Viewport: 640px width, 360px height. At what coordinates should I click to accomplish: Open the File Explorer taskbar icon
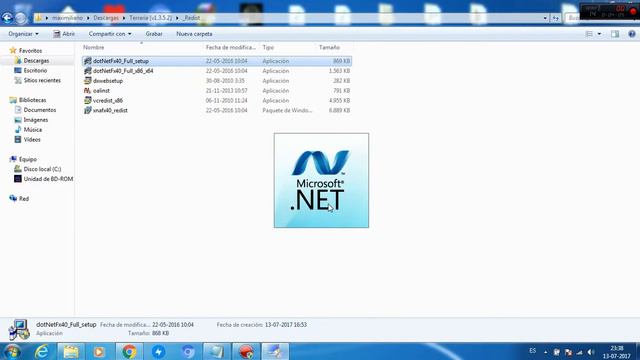pyautogui.click(x=71, y=351)
